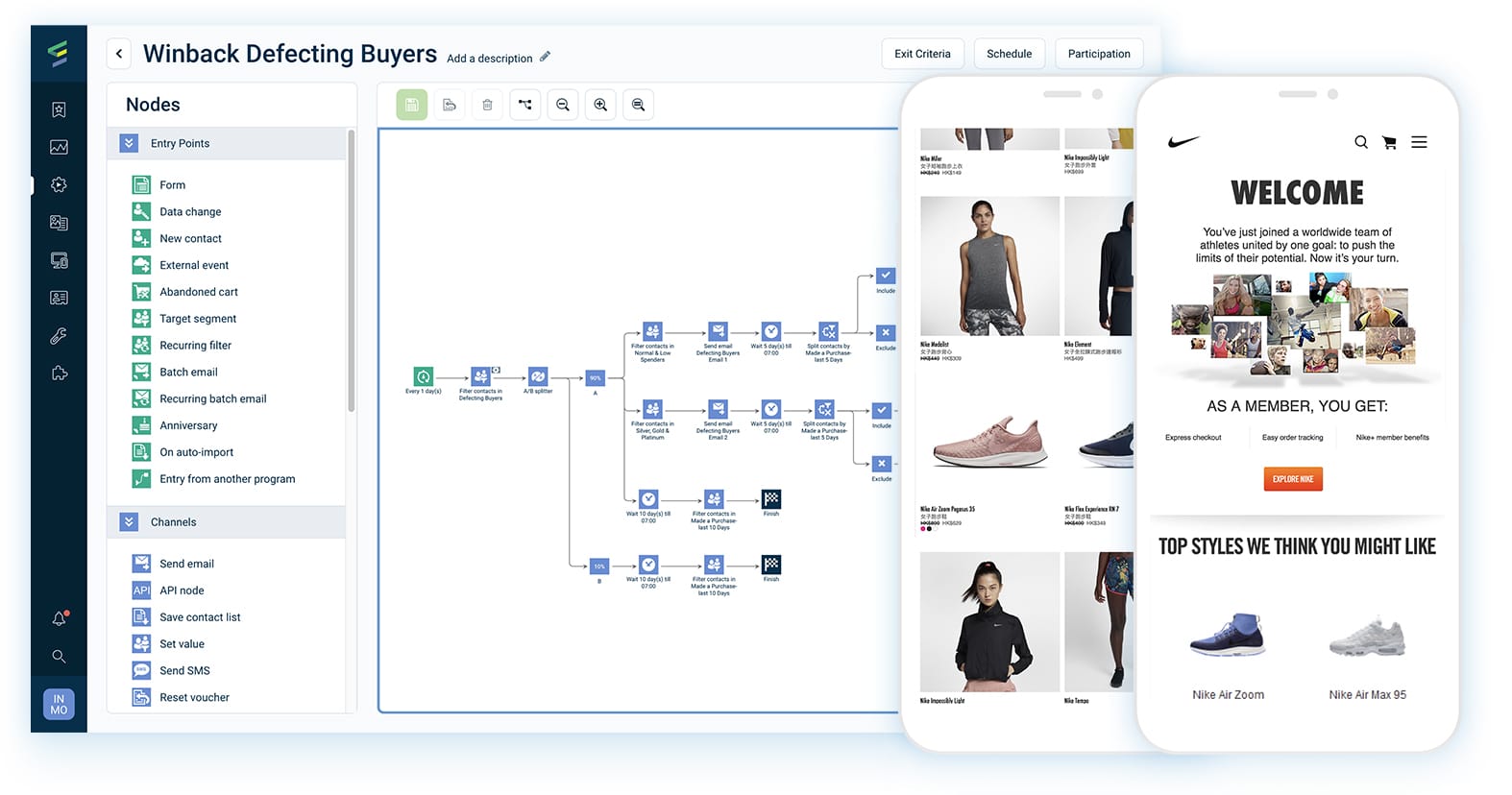The width and height of the screenshot is (1512, 795).
Task: Select the Save contact list node
Action: (186, 617)
